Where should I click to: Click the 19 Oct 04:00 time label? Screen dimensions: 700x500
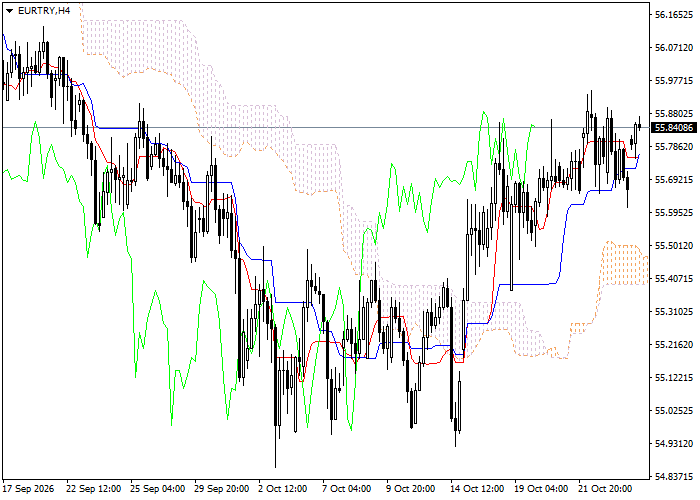pyautogui.click(x=541, y=489)
